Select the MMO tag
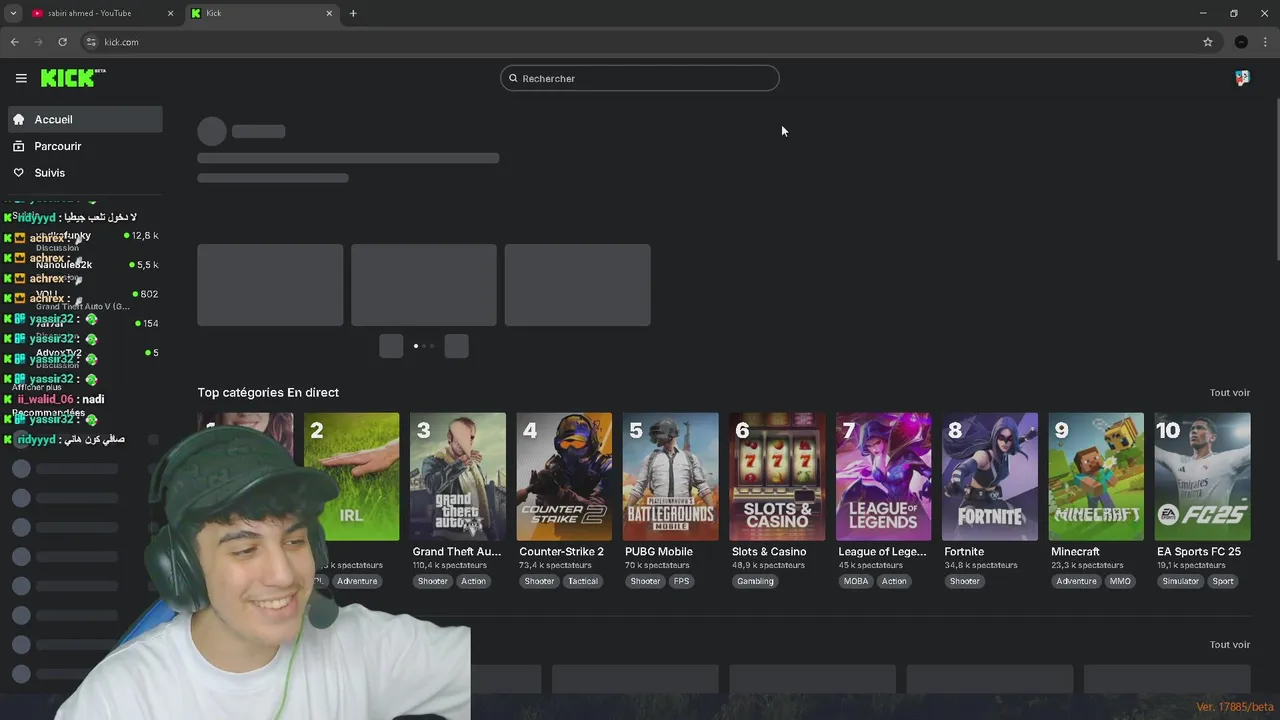The image size is (1280, 720). pos(1120,581)
